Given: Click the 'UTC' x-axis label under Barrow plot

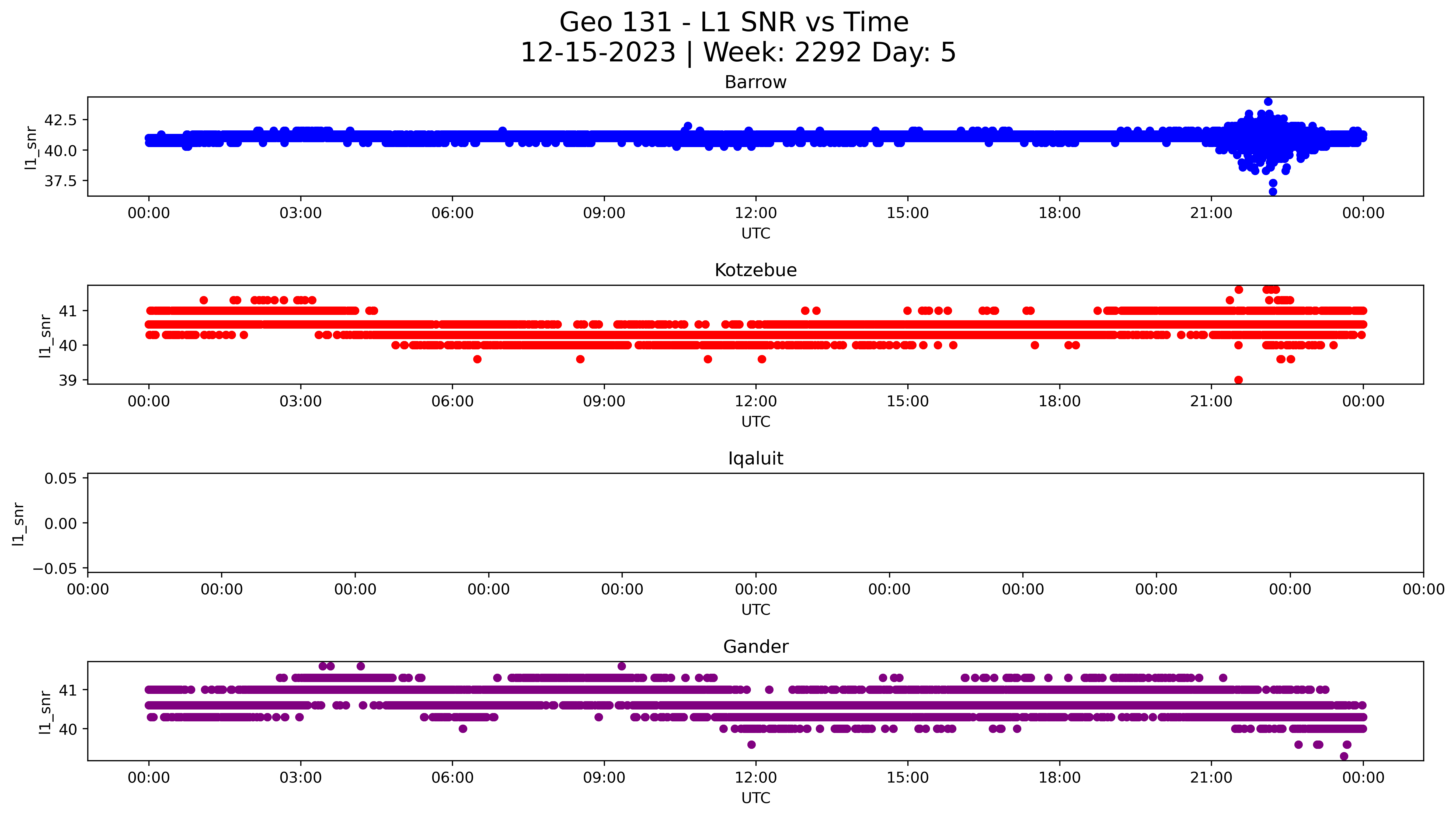Looking at the screenshot, I should click(x=756, y=234).
